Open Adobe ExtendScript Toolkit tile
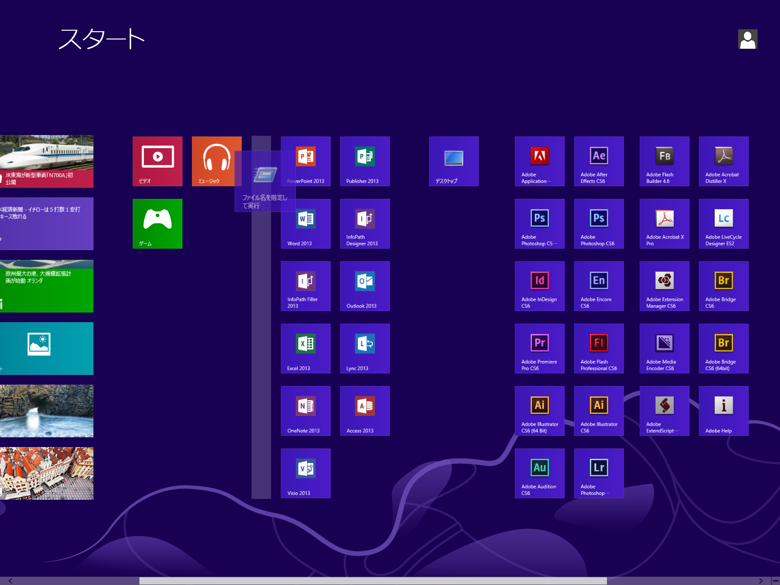 point(665,411)
